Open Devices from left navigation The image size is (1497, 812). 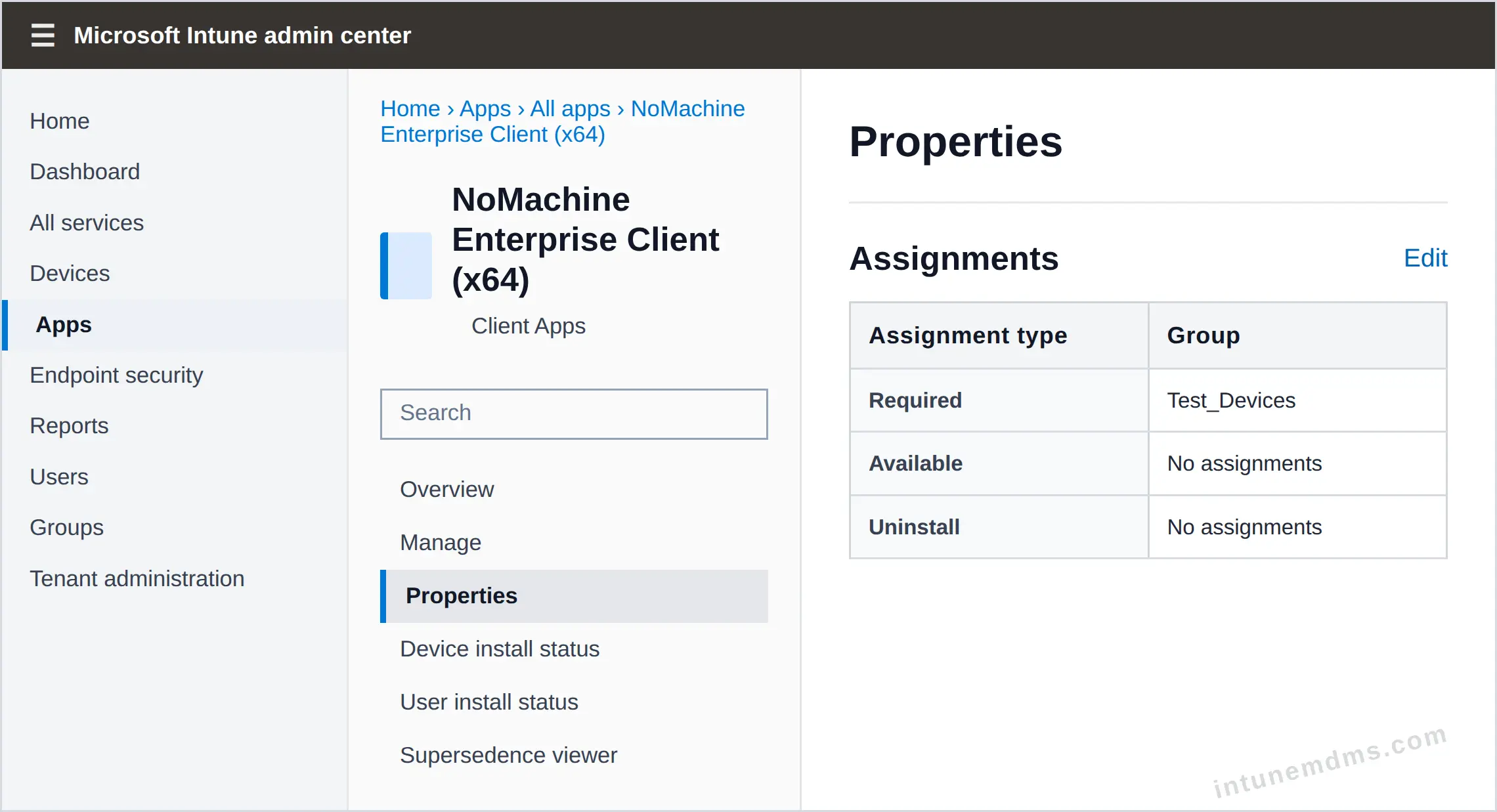[x=70, y=273]
